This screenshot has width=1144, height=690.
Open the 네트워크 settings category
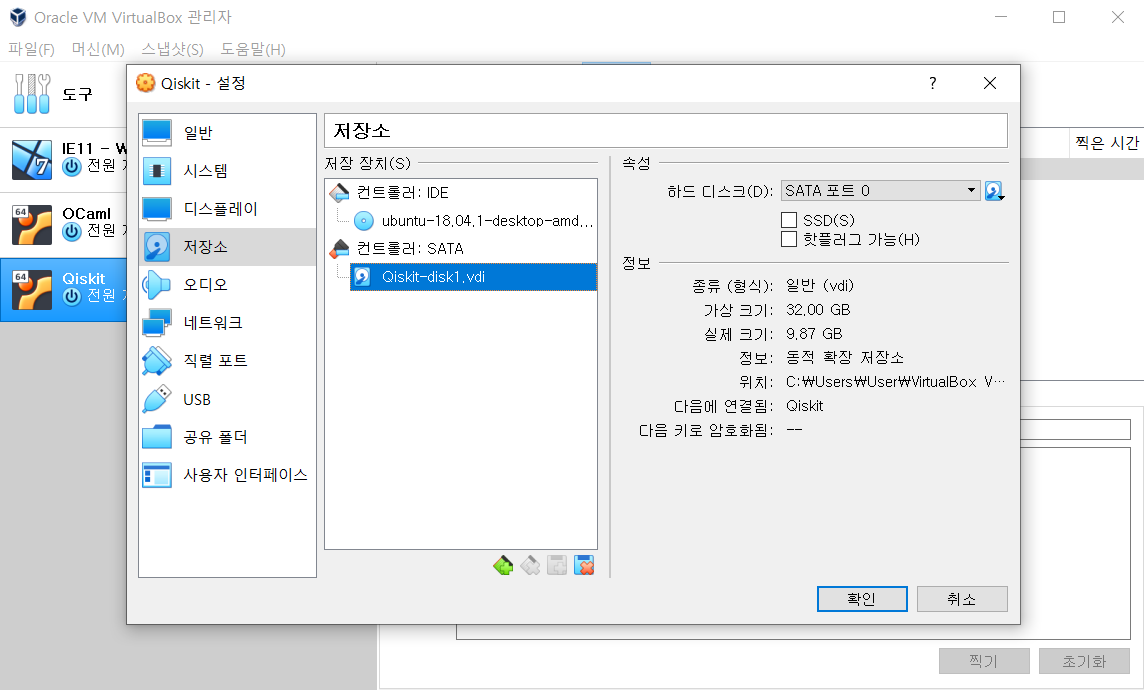227,322
